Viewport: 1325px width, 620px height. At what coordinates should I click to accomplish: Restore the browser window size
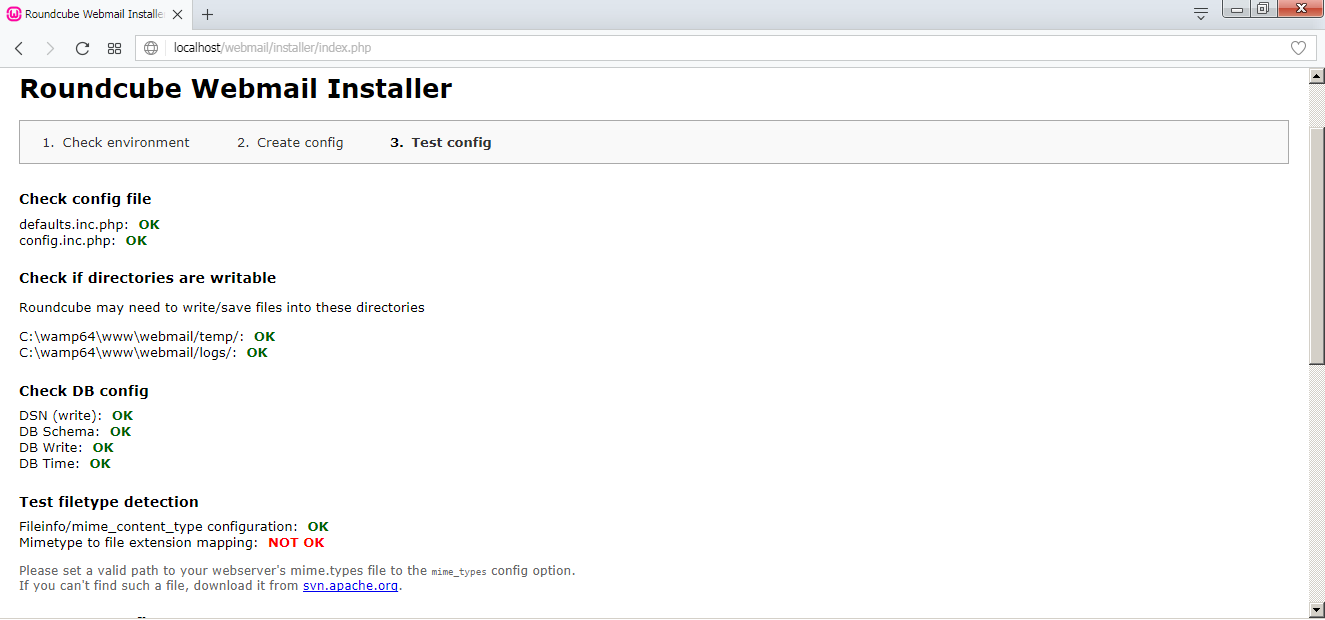tap(1263, 9)
